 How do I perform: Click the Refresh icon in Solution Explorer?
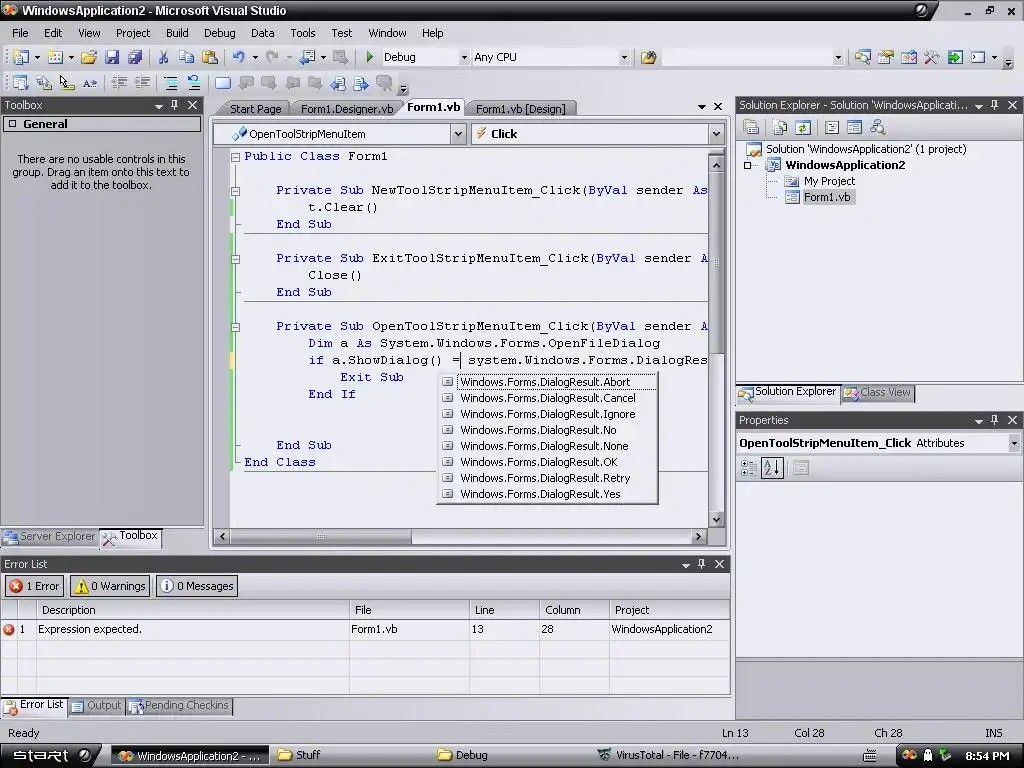[x=803, y=127]
